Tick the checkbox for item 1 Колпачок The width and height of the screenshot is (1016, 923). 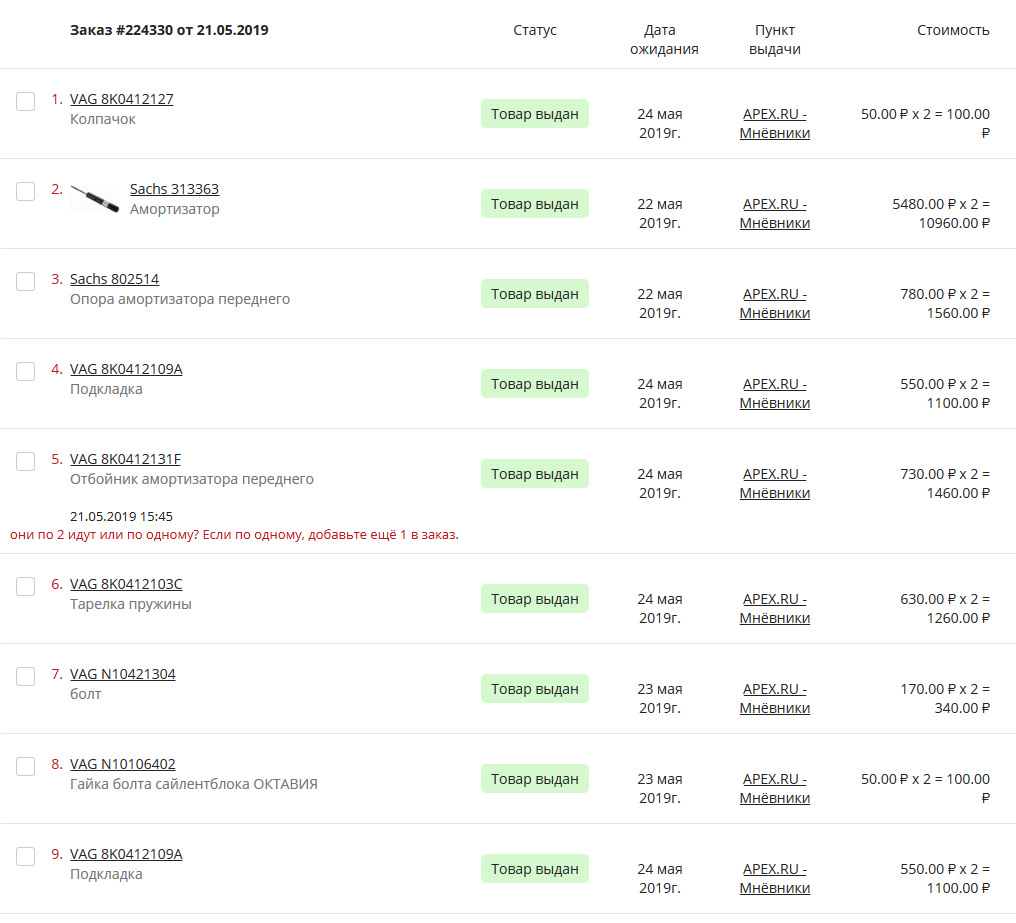[x=26, y=101]
